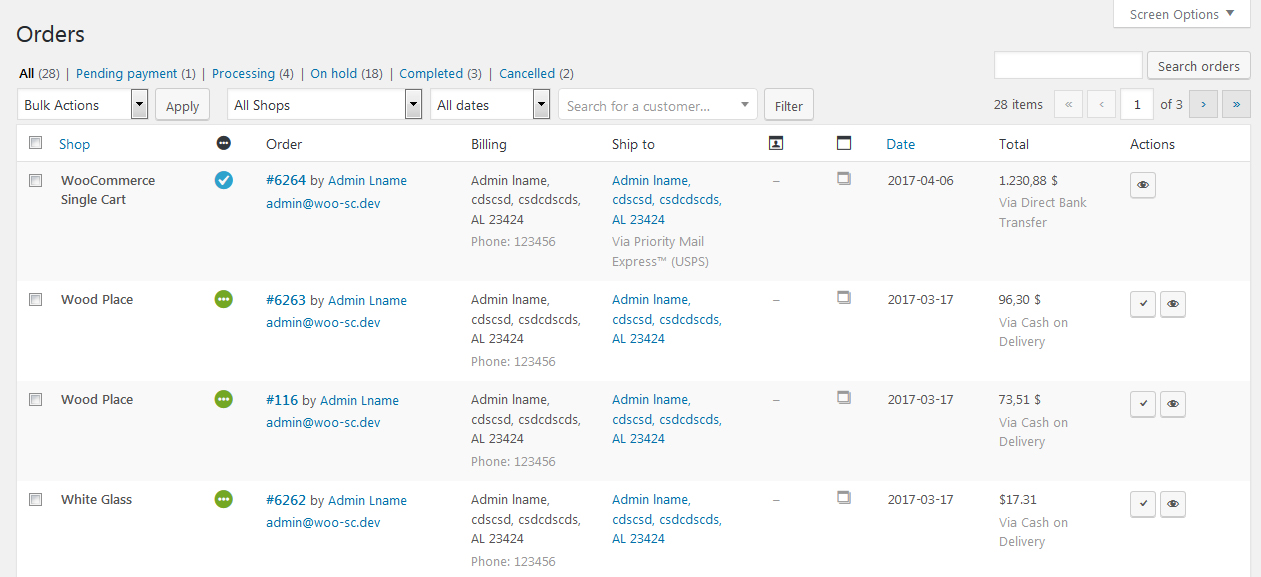Open order notes icon for order #116
This screenshot has height=577, width=1261.
point(844,398)
